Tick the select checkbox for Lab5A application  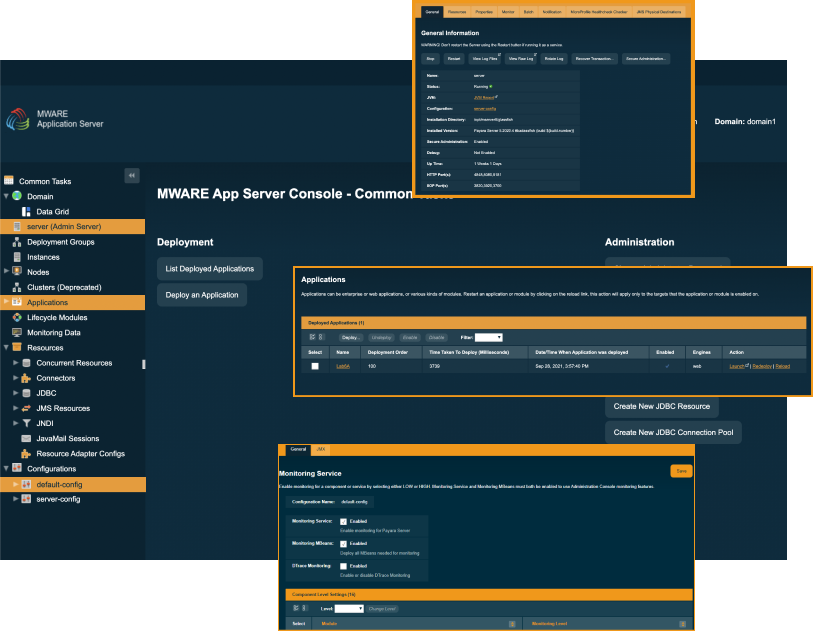pyautogui.click(x=315, y=366)
